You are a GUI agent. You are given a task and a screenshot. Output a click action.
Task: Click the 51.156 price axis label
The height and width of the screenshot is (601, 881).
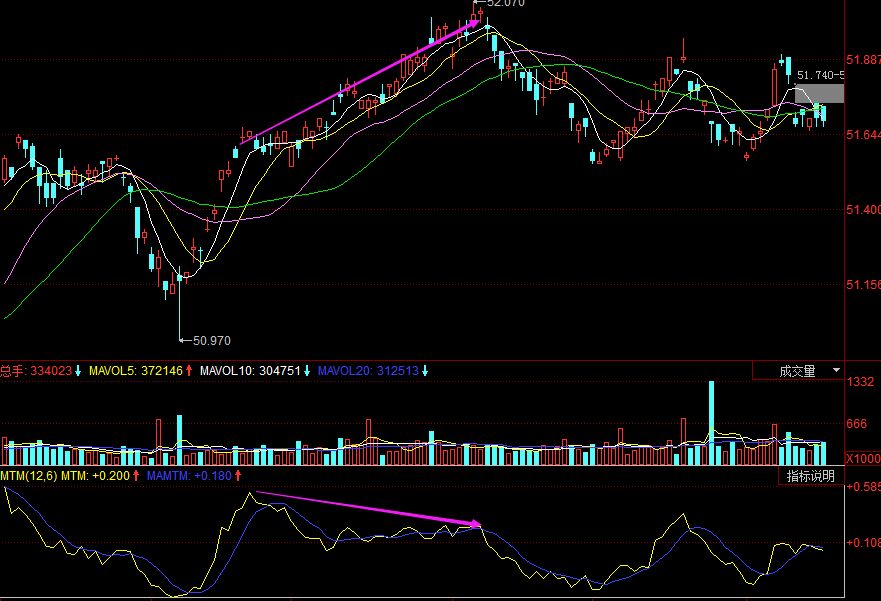click(x=862, y=284)
